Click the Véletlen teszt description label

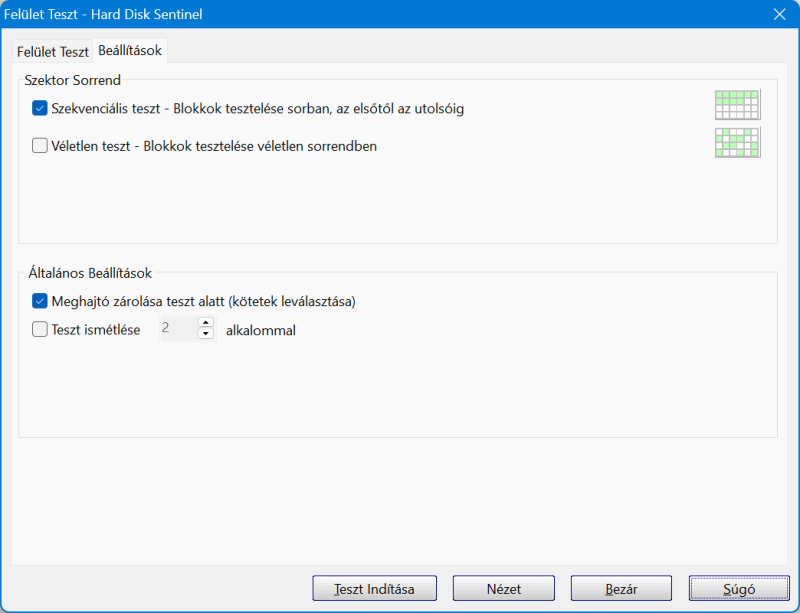(214, 146)
